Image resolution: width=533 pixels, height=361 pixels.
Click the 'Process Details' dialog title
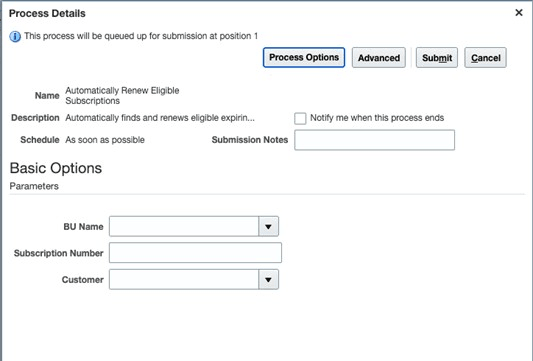point(47,13)
